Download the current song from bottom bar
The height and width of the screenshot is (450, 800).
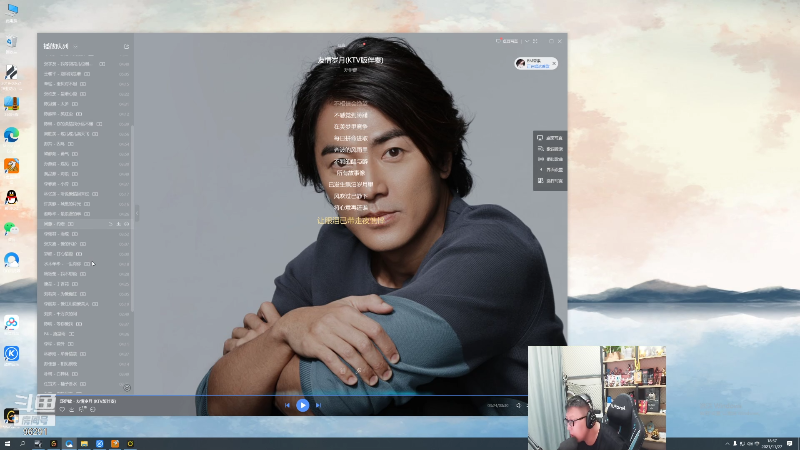(72, 409)
